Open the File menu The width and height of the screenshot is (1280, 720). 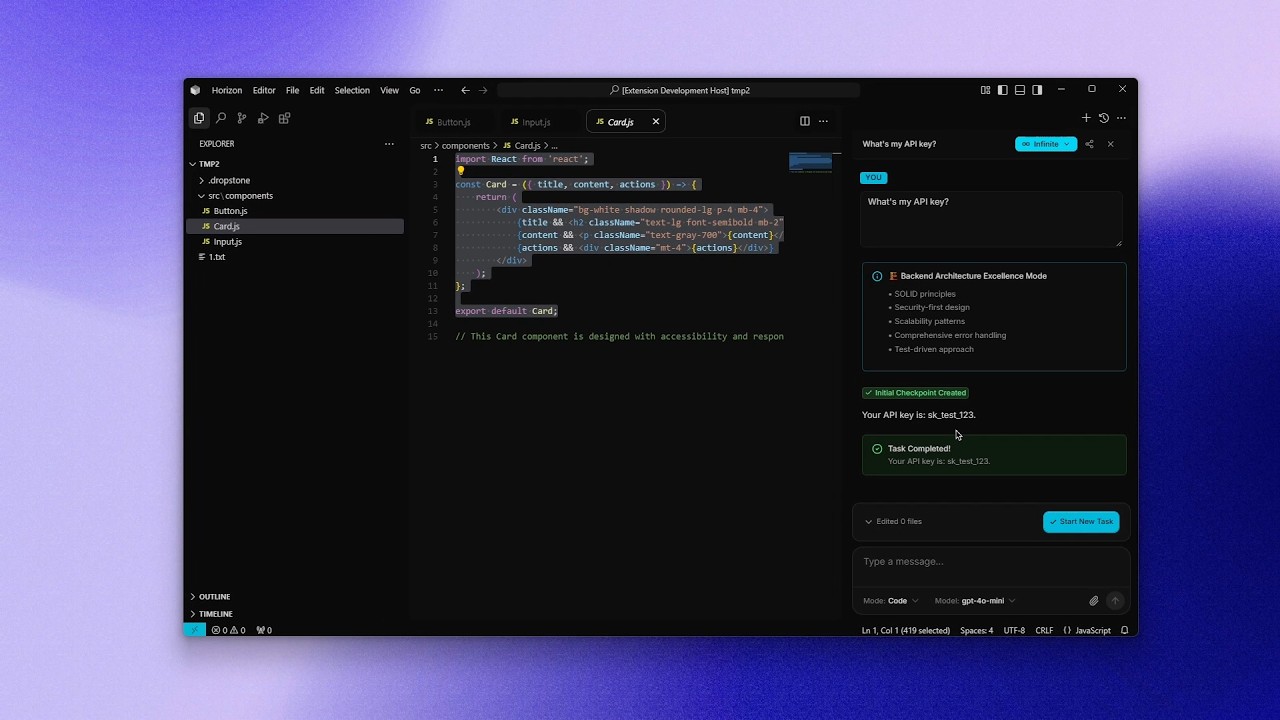click(x=292, y=90)
